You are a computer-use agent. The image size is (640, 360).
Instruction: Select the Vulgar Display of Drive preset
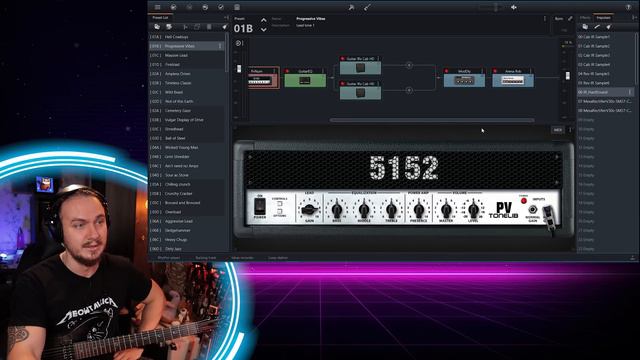tap(187, 120)
